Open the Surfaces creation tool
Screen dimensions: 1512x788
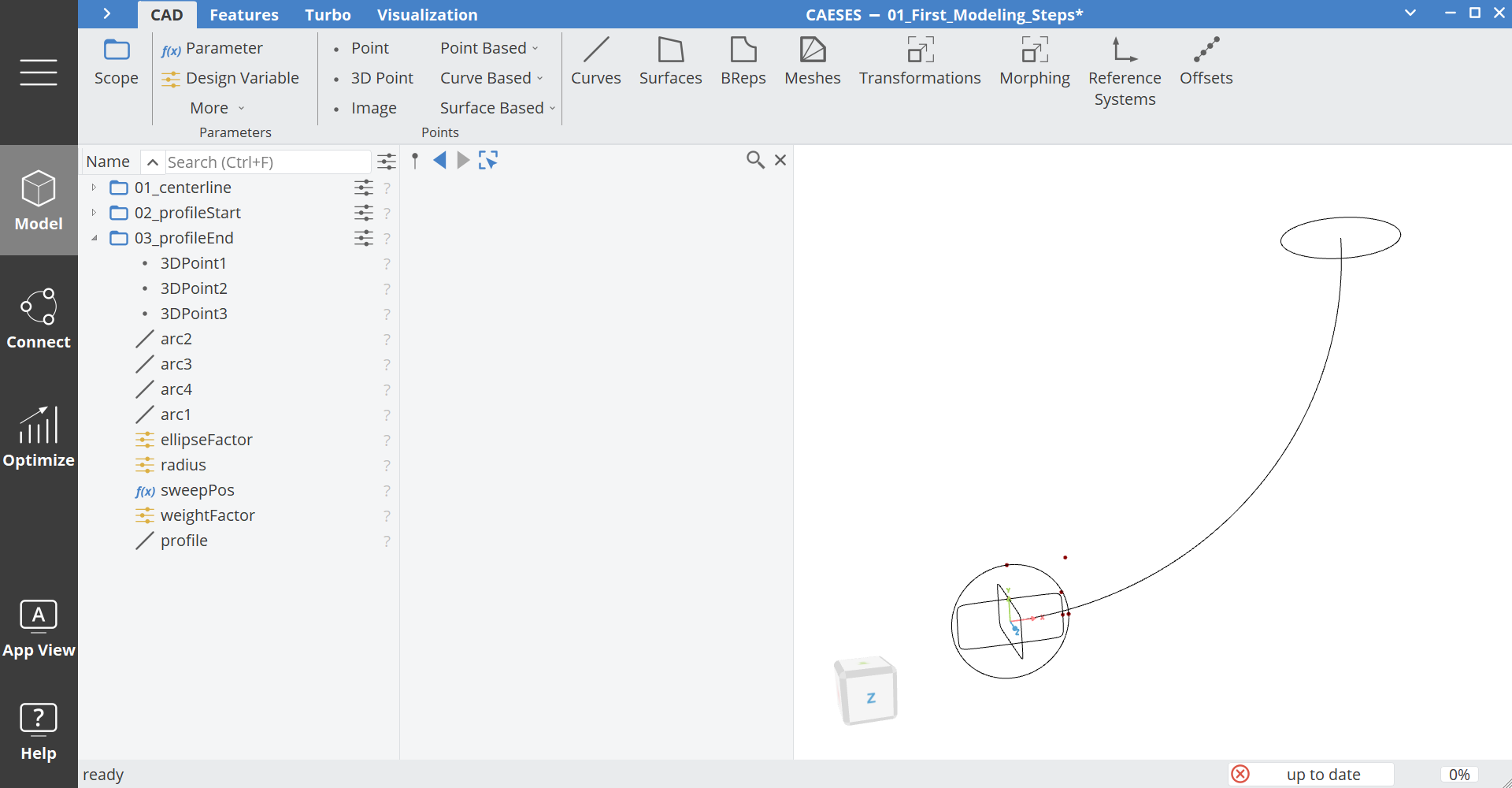click(x=671, y=61)
